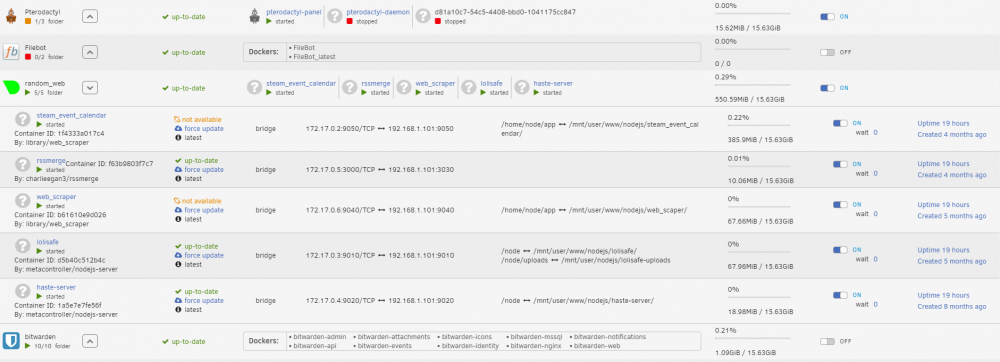Screen dimensions: 1000x362
Task: Open the rssmerge link in container row
Action: coord(51,161)
